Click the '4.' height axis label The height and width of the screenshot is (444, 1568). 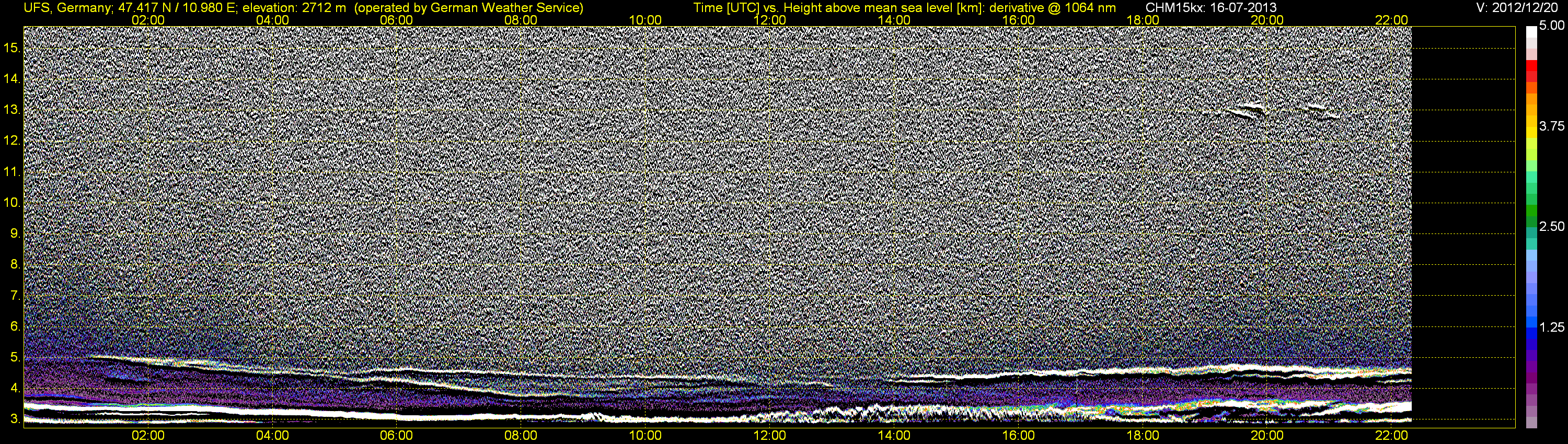tap(15, 388)
